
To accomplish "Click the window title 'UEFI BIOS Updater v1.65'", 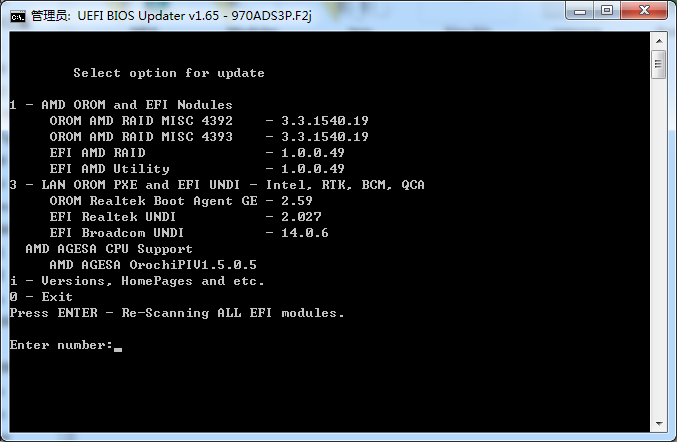I will pyautogui.click(x=149, y=16).
